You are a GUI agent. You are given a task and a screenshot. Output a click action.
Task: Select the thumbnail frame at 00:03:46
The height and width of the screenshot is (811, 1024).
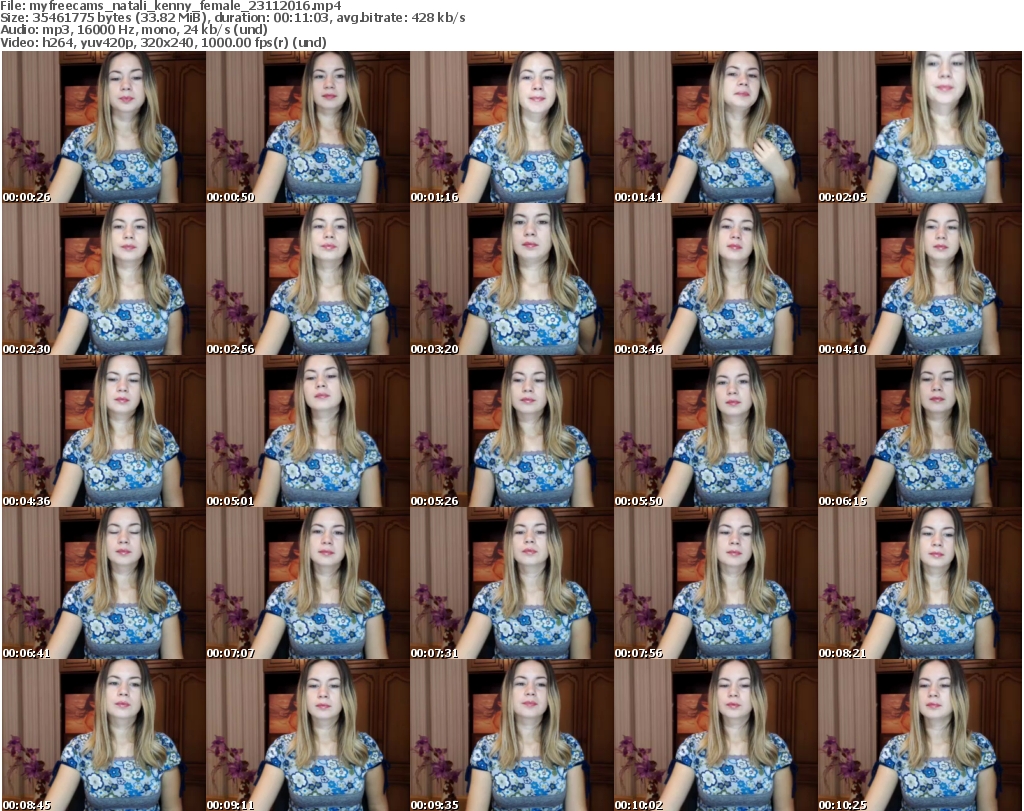coord(716,279)
